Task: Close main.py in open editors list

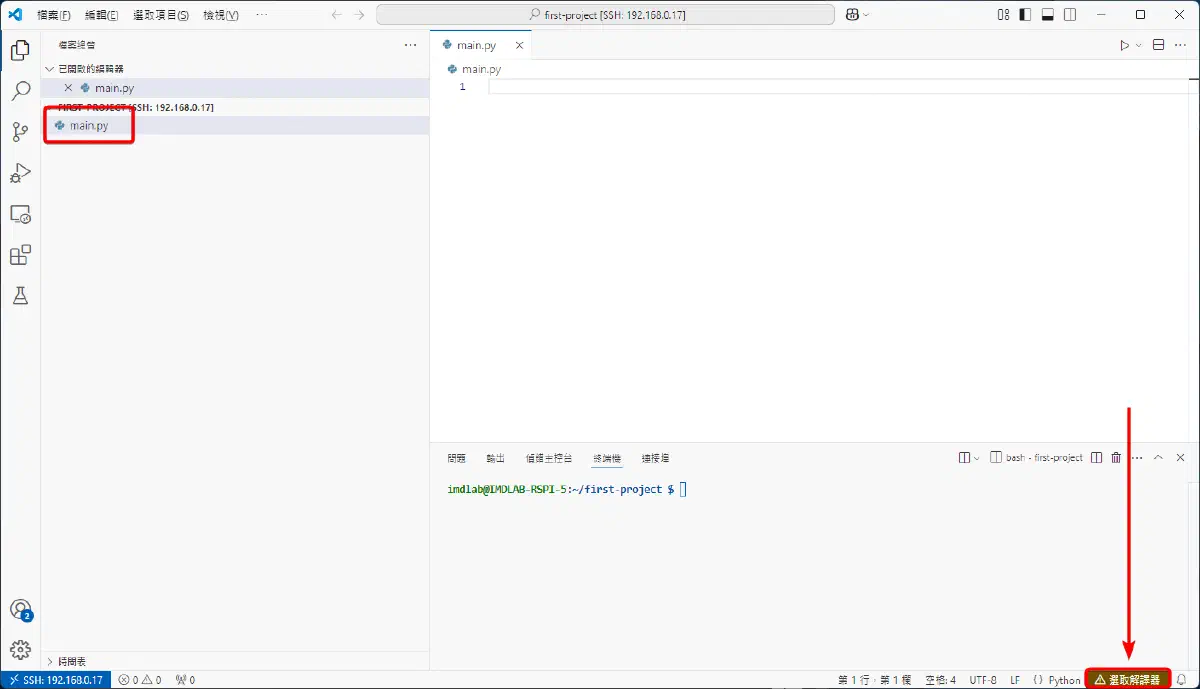Action: pyautogui.click(x=68, y=88)
